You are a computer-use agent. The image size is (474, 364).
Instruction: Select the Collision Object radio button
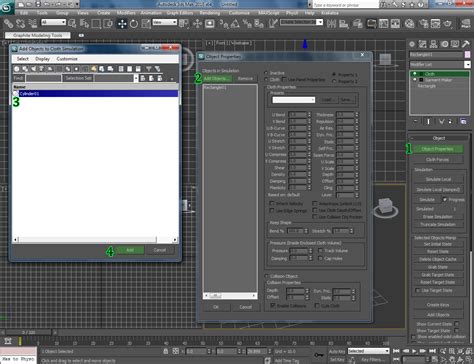[x=266, y=276]
